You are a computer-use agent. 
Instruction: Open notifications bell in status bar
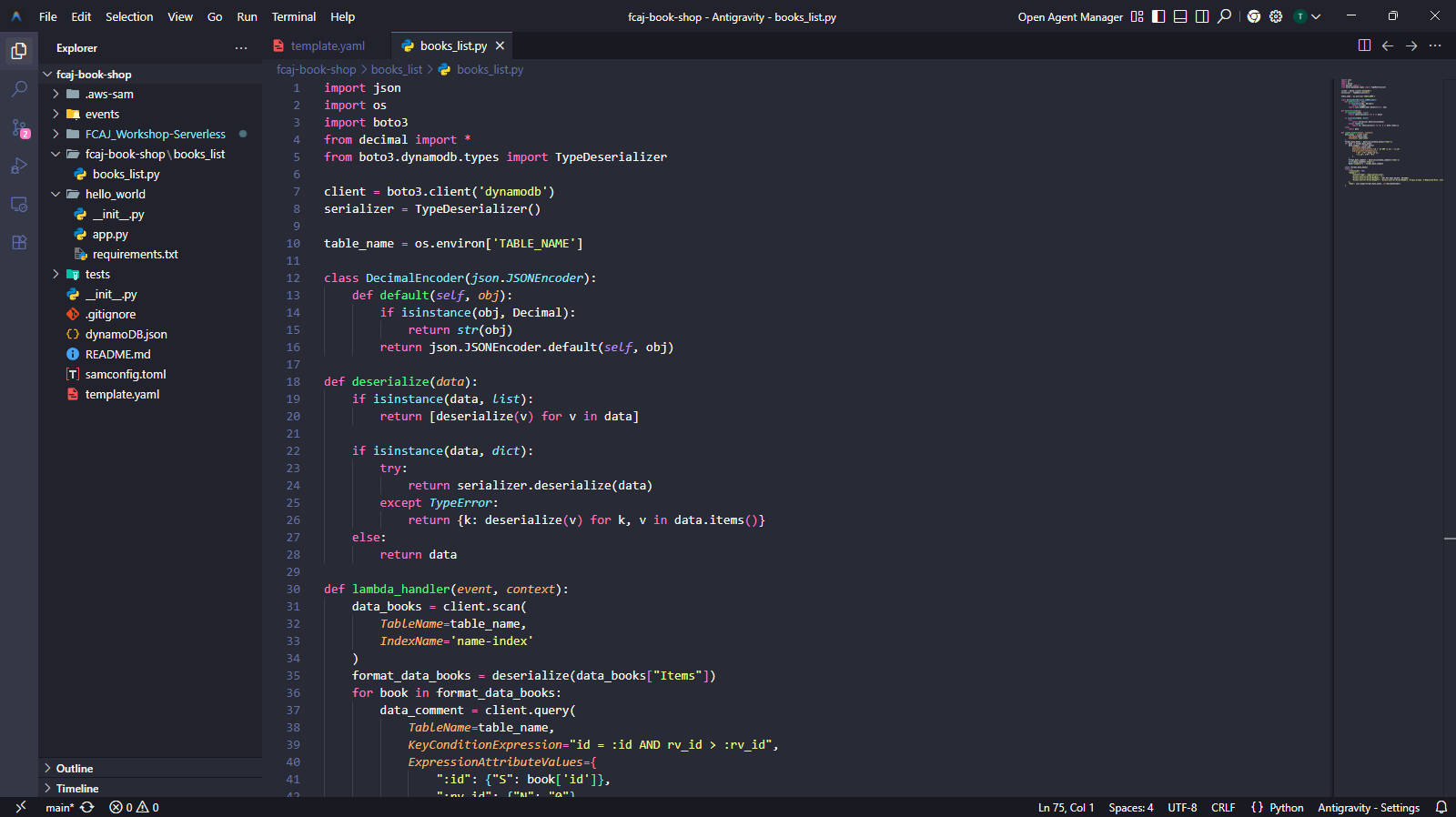coord(1441,807)
